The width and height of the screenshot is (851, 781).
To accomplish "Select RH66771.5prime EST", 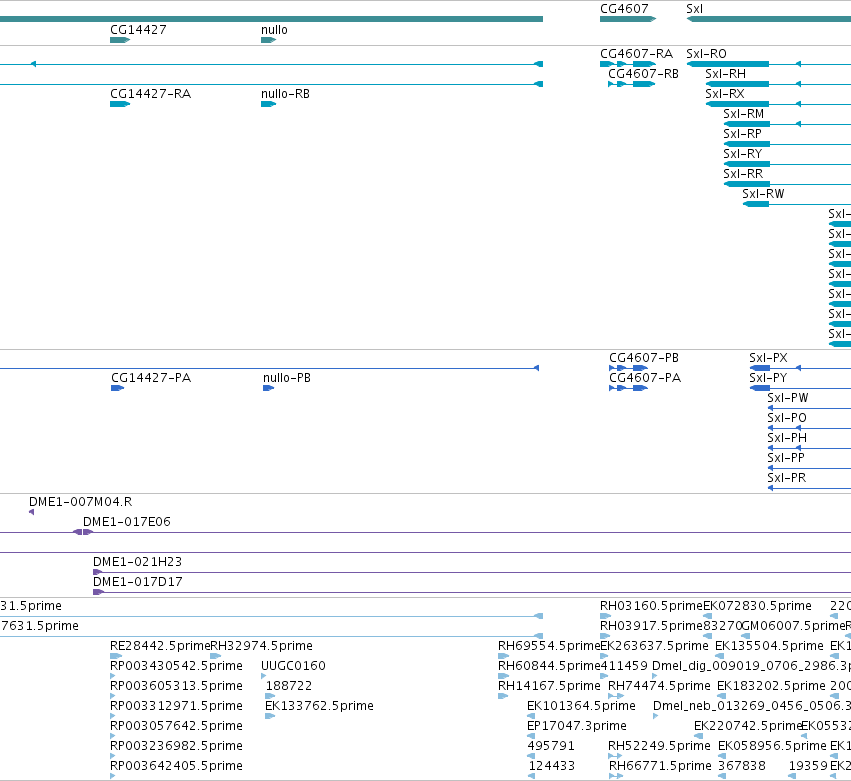I will click(x=616, y=776).
